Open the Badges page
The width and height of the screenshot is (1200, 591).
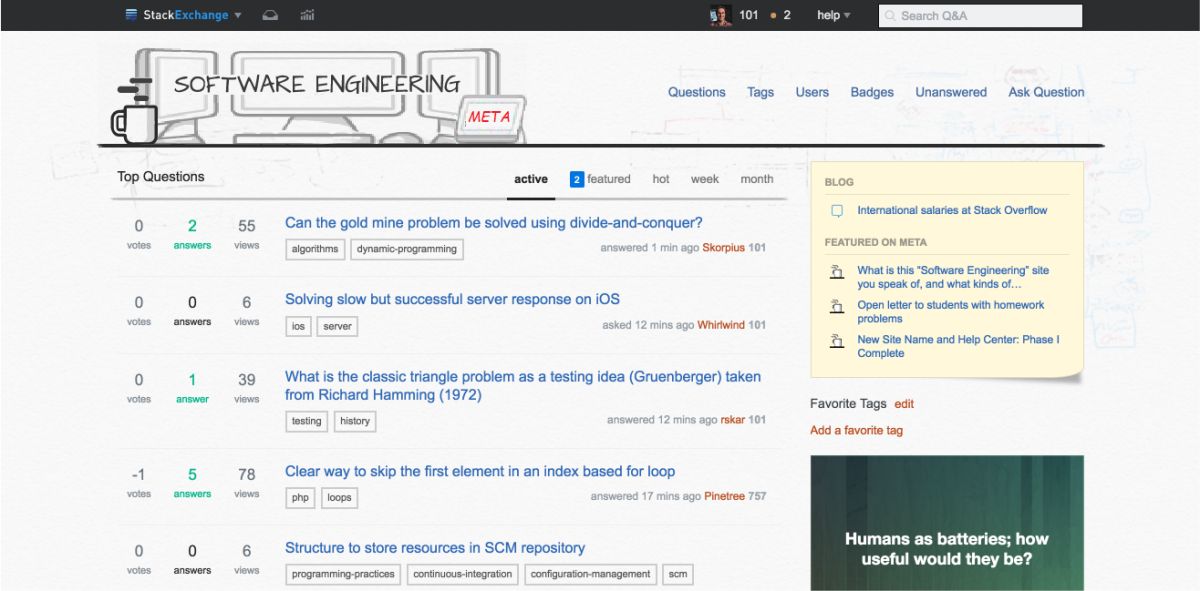872,92
